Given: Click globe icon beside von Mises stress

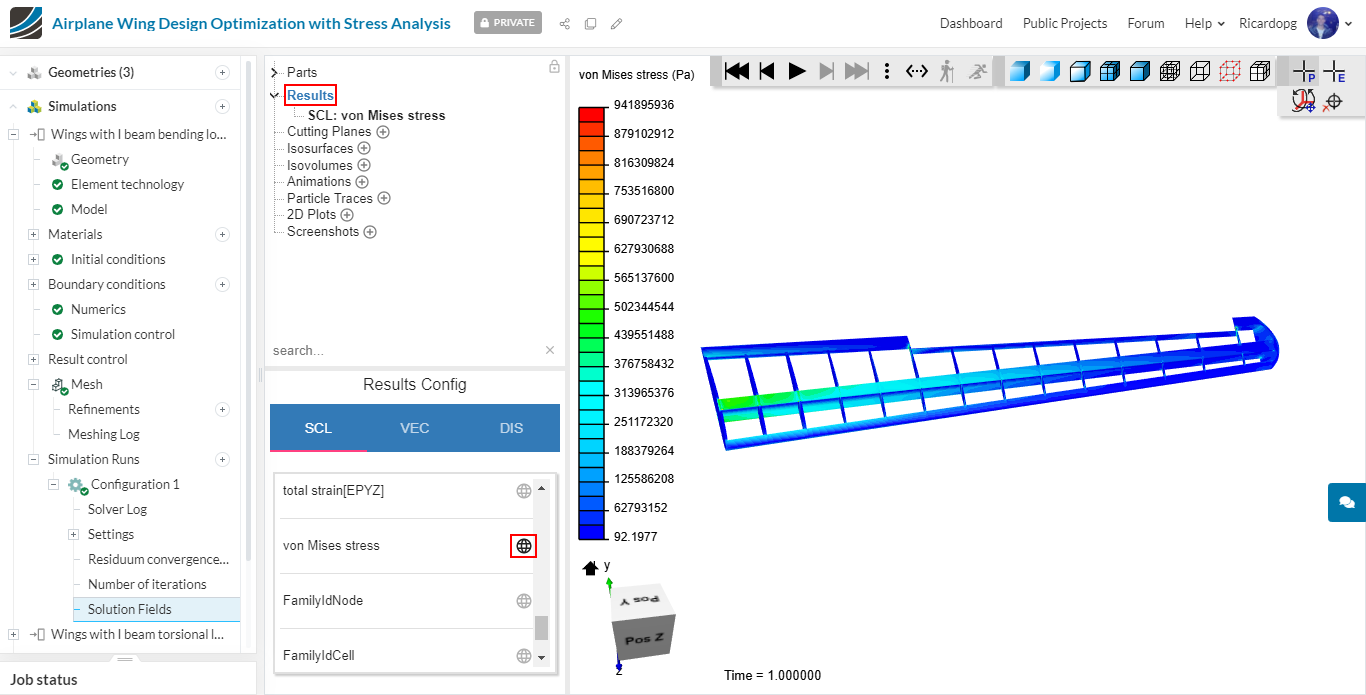Looking at the screenshot, I should point(523,546).
